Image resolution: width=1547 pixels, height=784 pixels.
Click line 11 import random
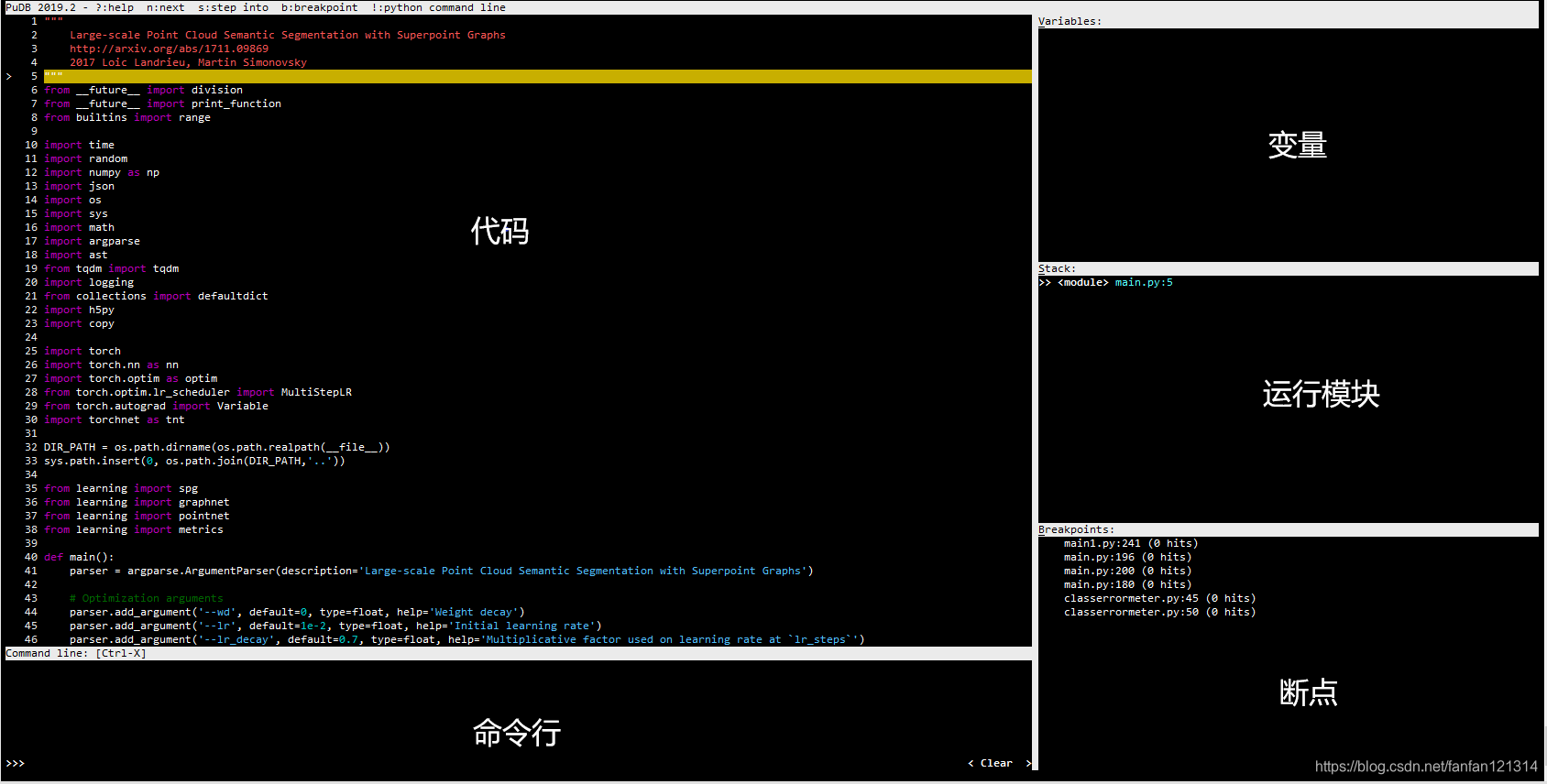tap(85, 158)
